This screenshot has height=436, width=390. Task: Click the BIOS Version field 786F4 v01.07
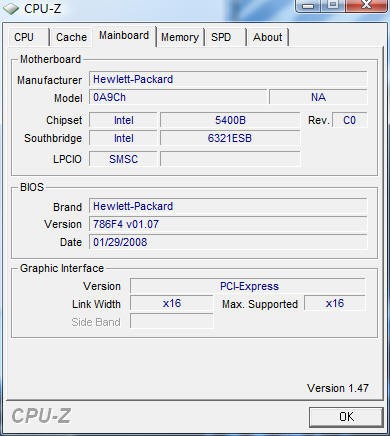point(228,224)
